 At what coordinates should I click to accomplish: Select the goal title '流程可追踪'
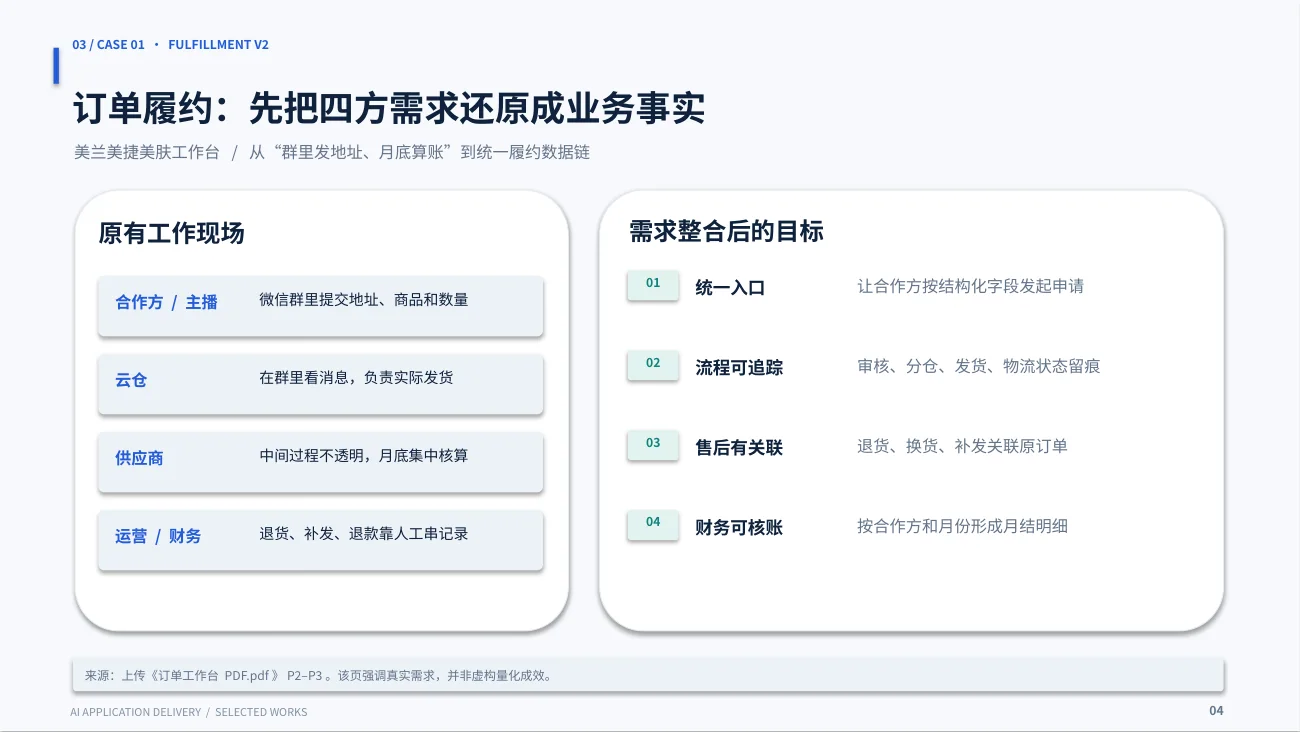click(739, 368)
